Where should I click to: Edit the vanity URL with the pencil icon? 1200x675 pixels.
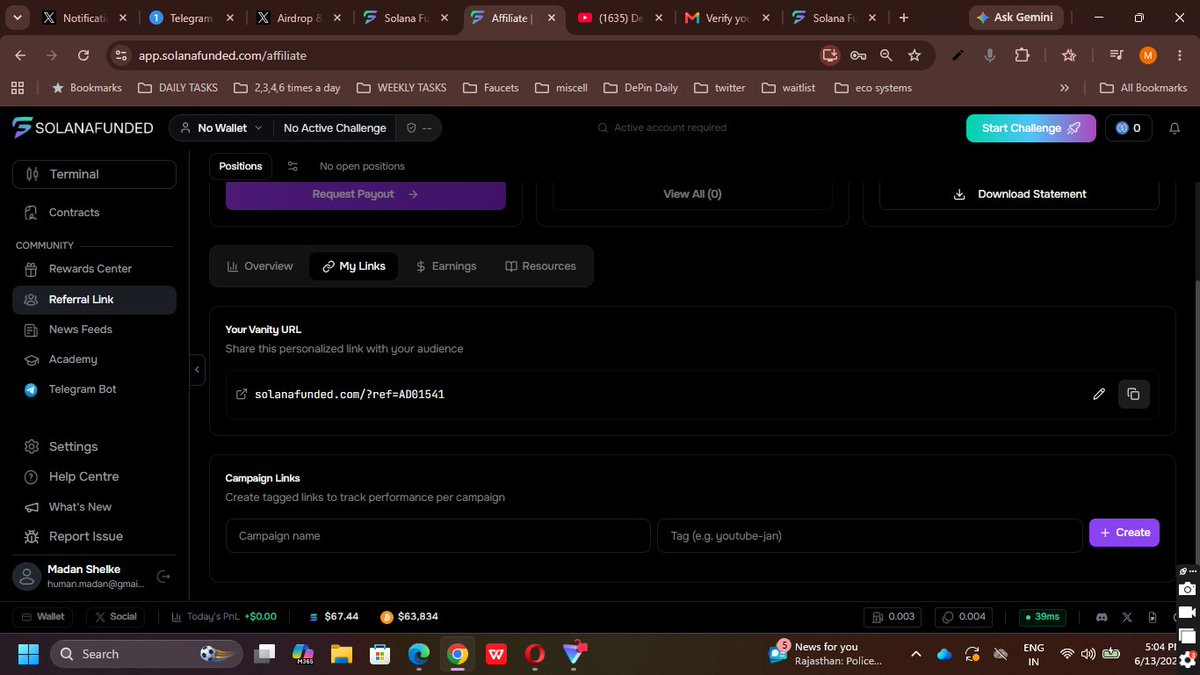tap(1099, 394)
